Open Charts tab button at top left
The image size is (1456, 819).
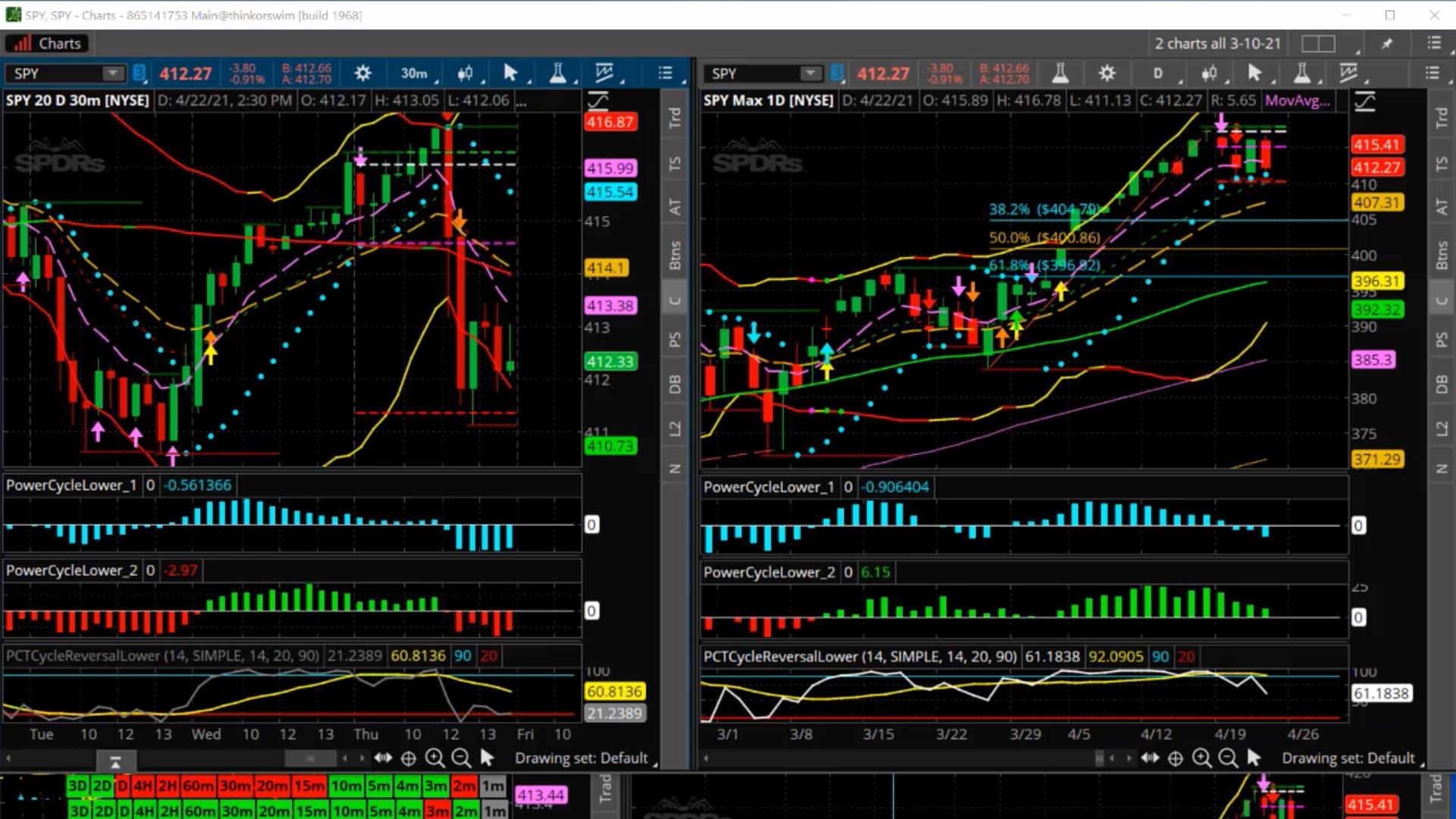pyautogui.click(x=47, y=43)
